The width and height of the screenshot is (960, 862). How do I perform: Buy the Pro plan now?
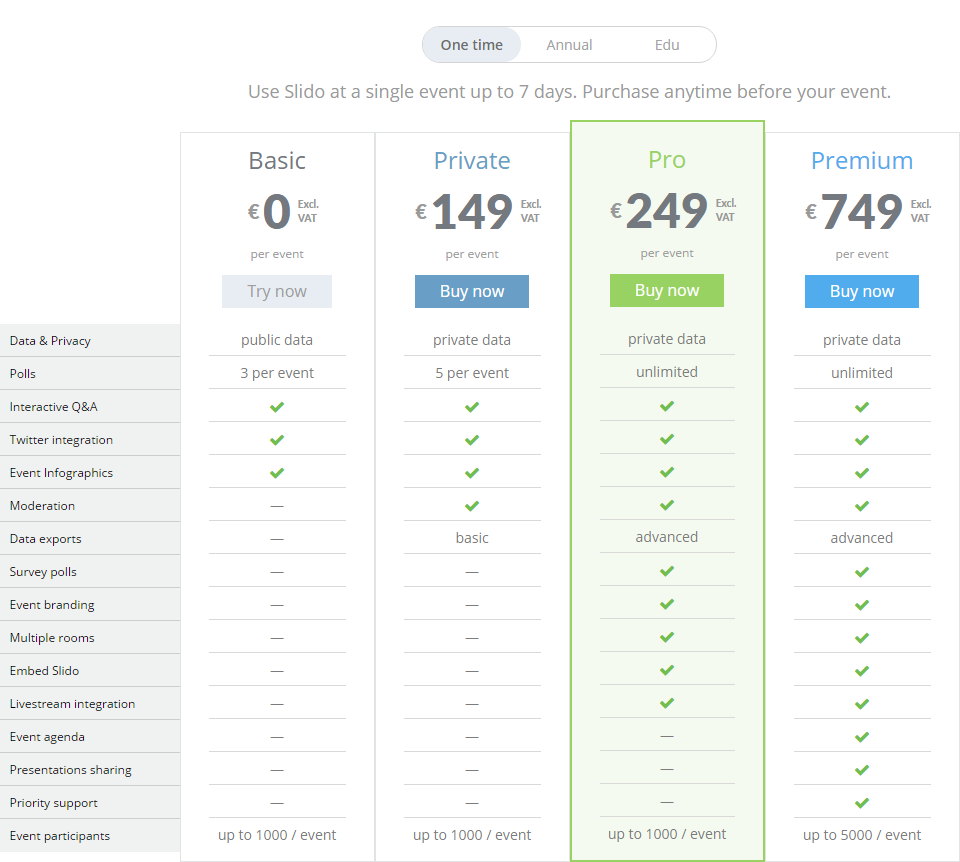click(x=667, y=291)
